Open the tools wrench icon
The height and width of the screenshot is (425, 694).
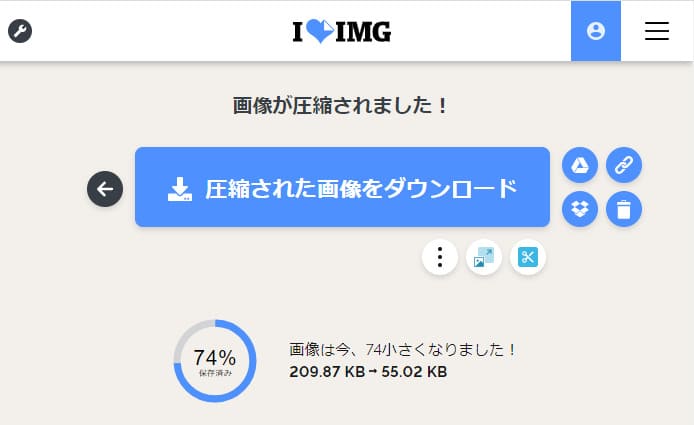coord(20,31)
